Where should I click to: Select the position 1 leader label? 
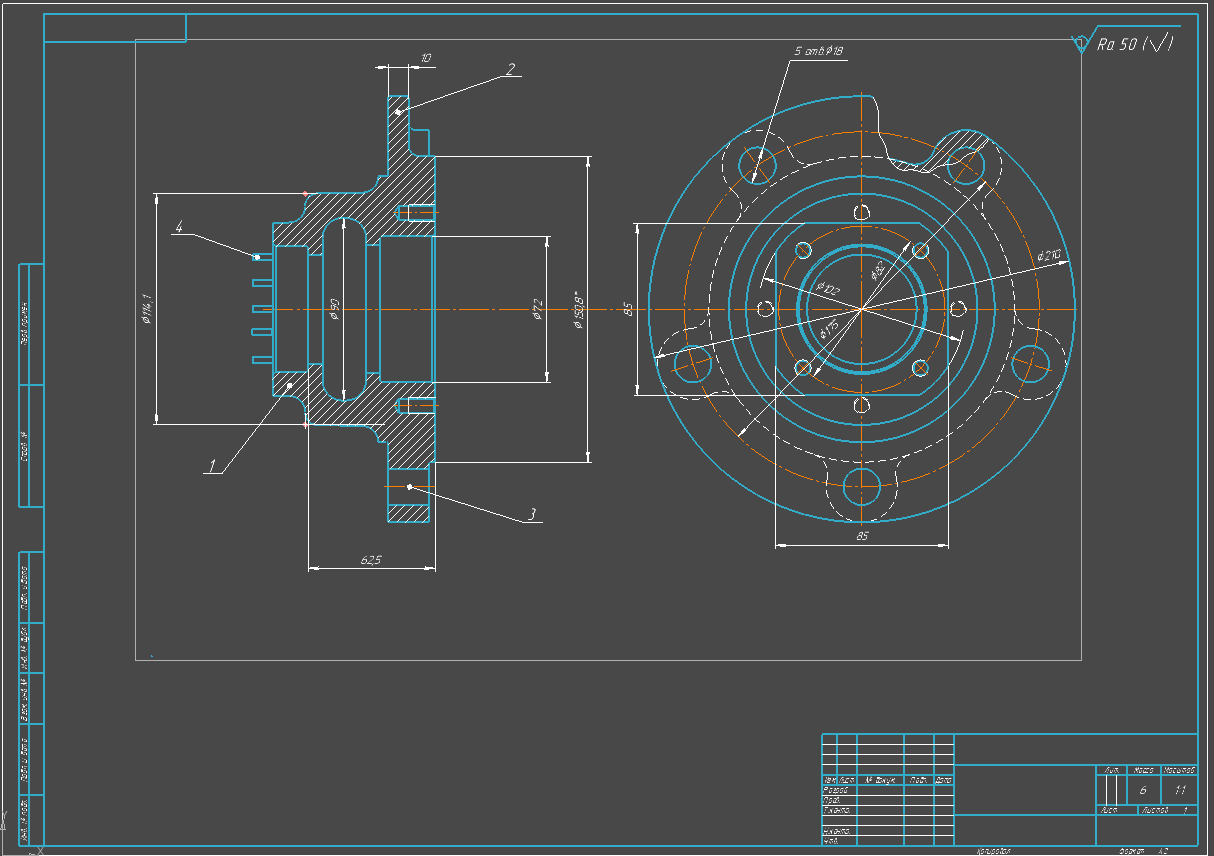click(x=212, y=465)
